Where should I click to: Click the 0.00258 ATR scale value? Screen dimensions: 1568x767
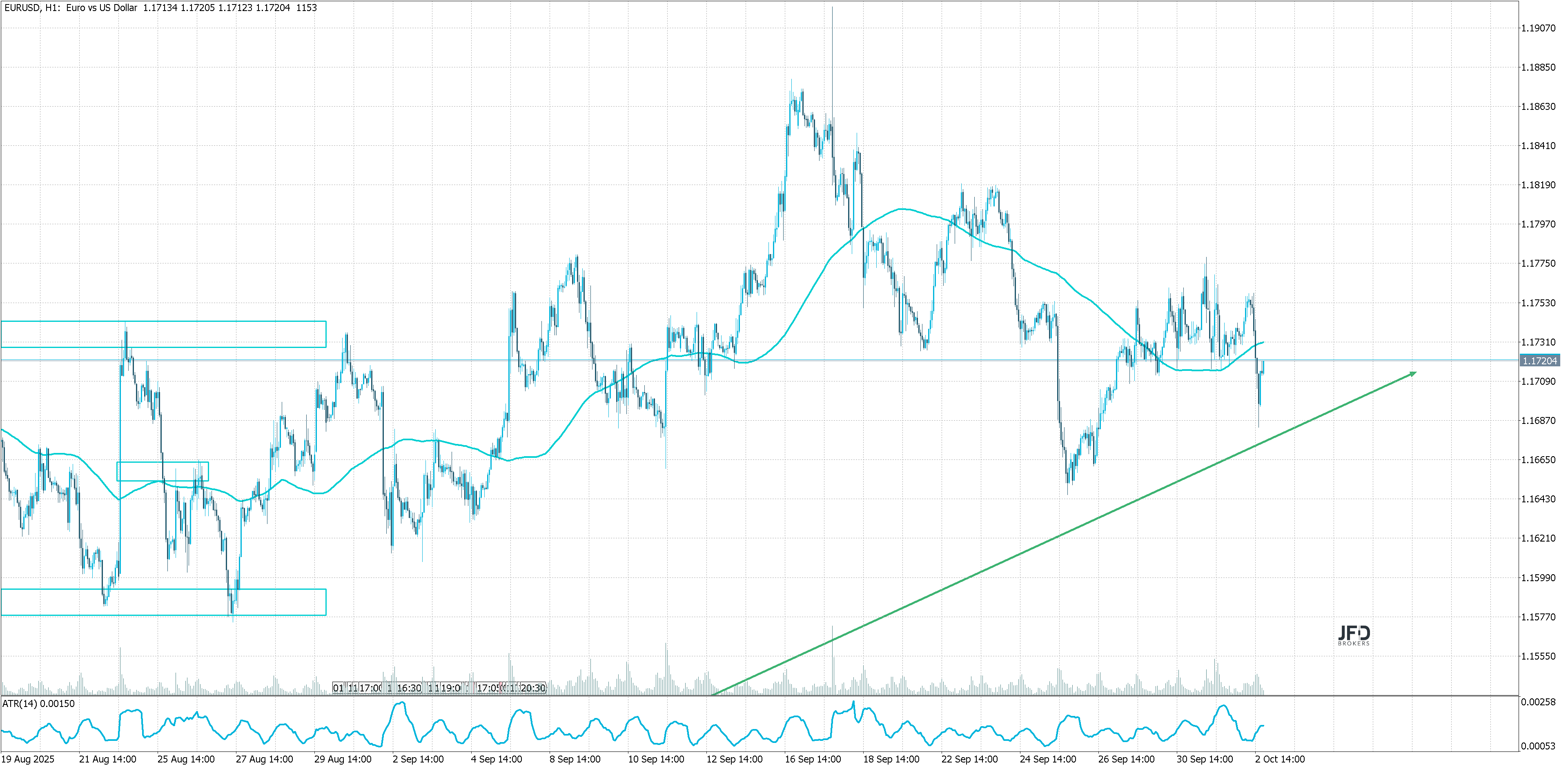click(x=1537, y=702)
